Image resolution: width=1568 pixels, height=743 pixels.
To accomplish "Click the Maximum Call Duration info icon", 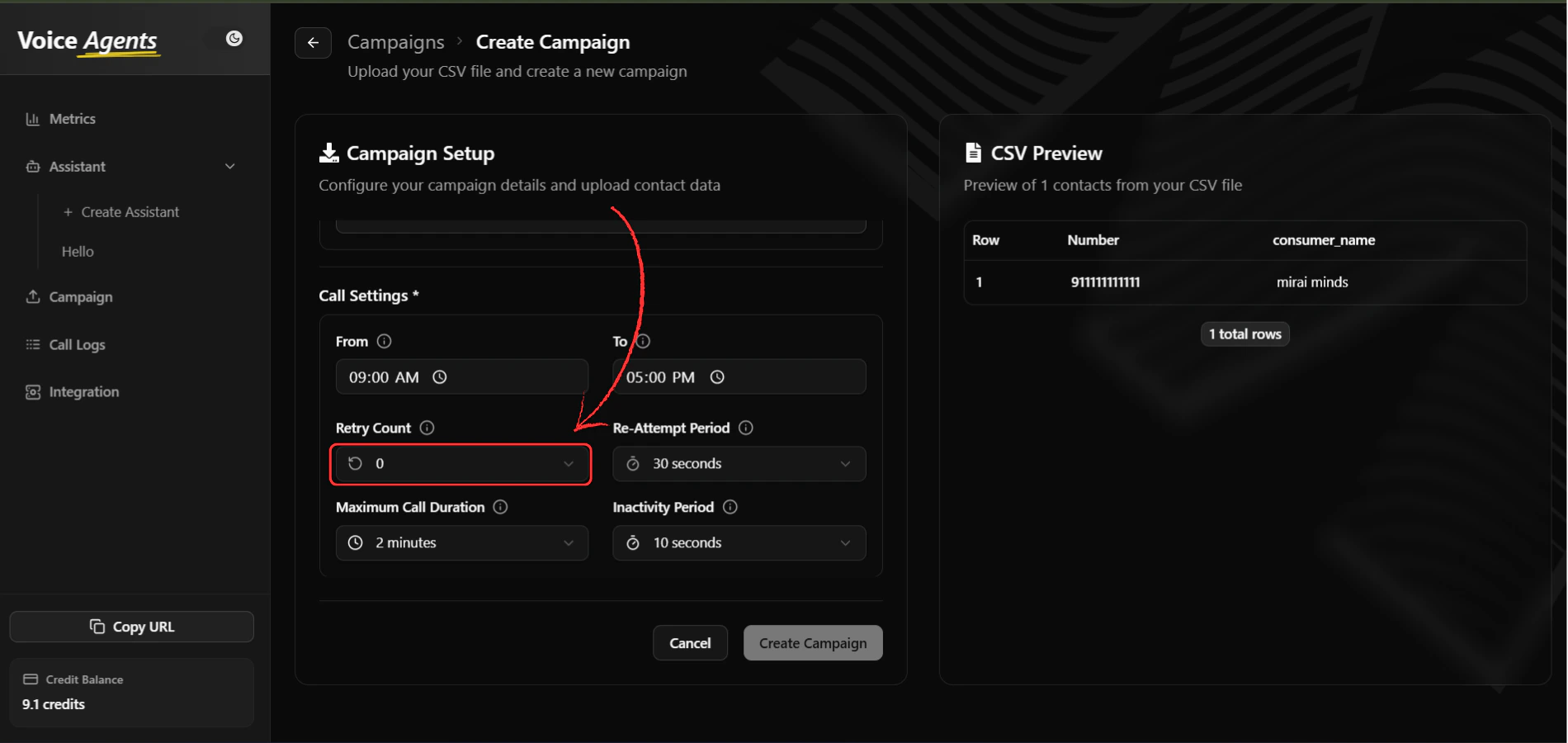I will 501,507.
